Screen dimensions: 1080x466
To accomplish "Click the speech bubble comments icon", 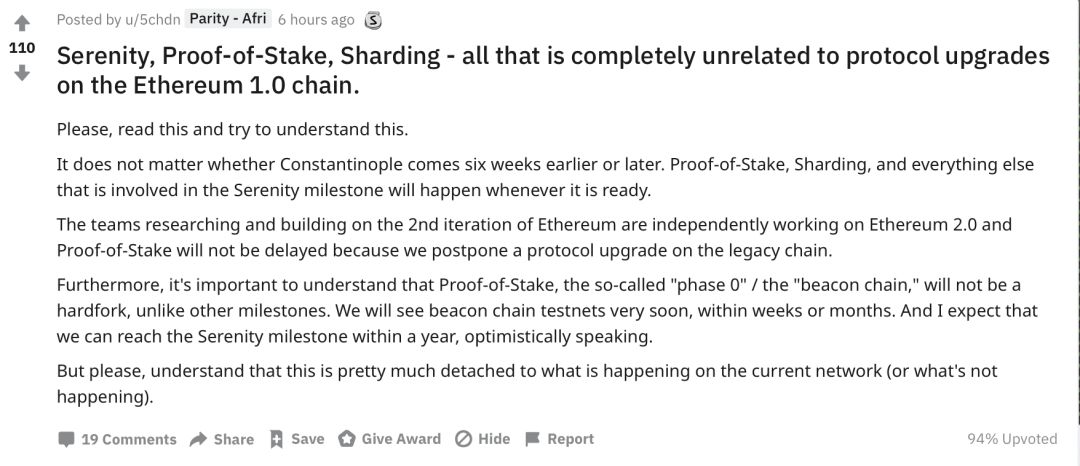I will 67,439.
